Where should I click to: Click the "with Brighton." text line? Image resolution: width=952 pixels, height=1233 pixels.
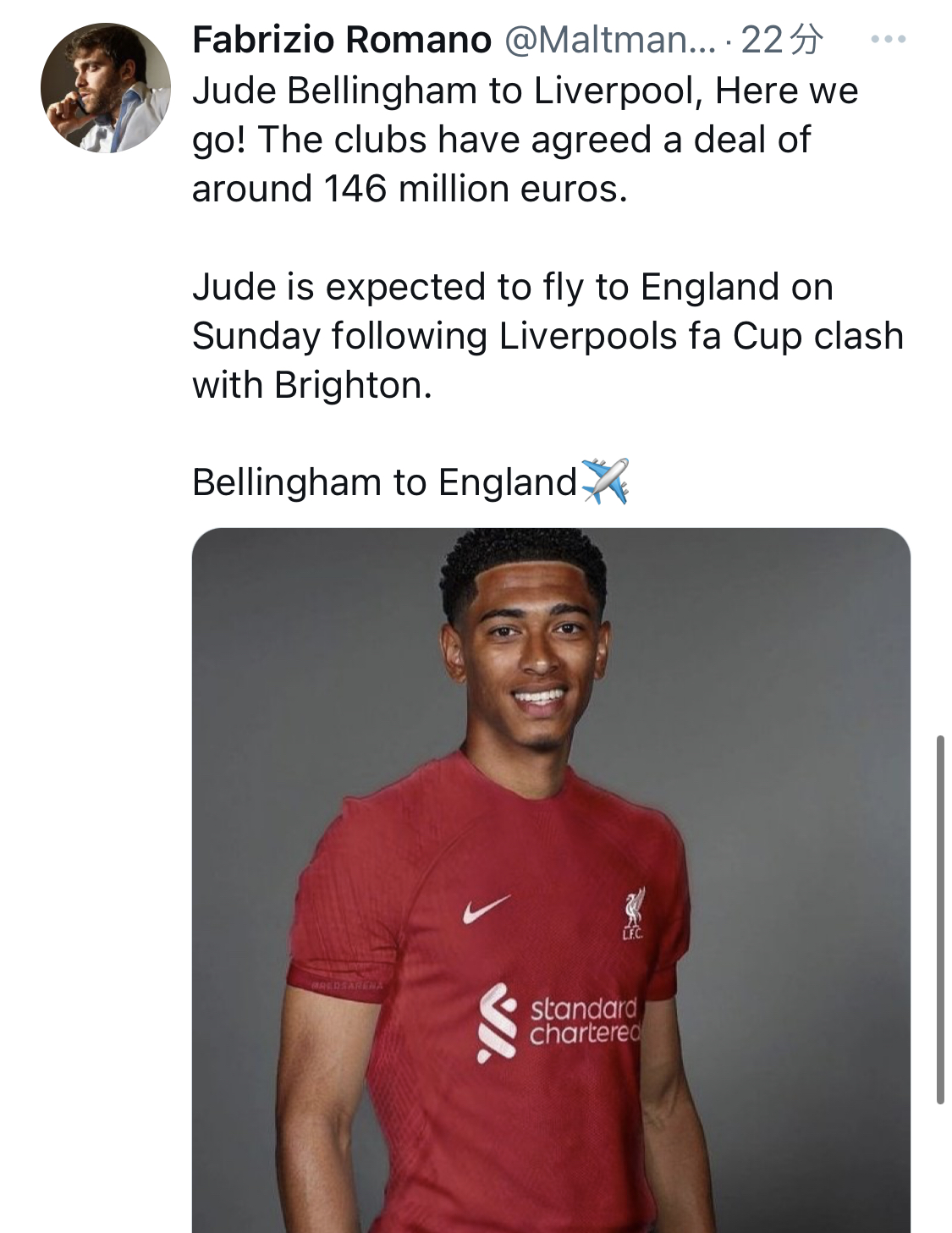(311, 385)
